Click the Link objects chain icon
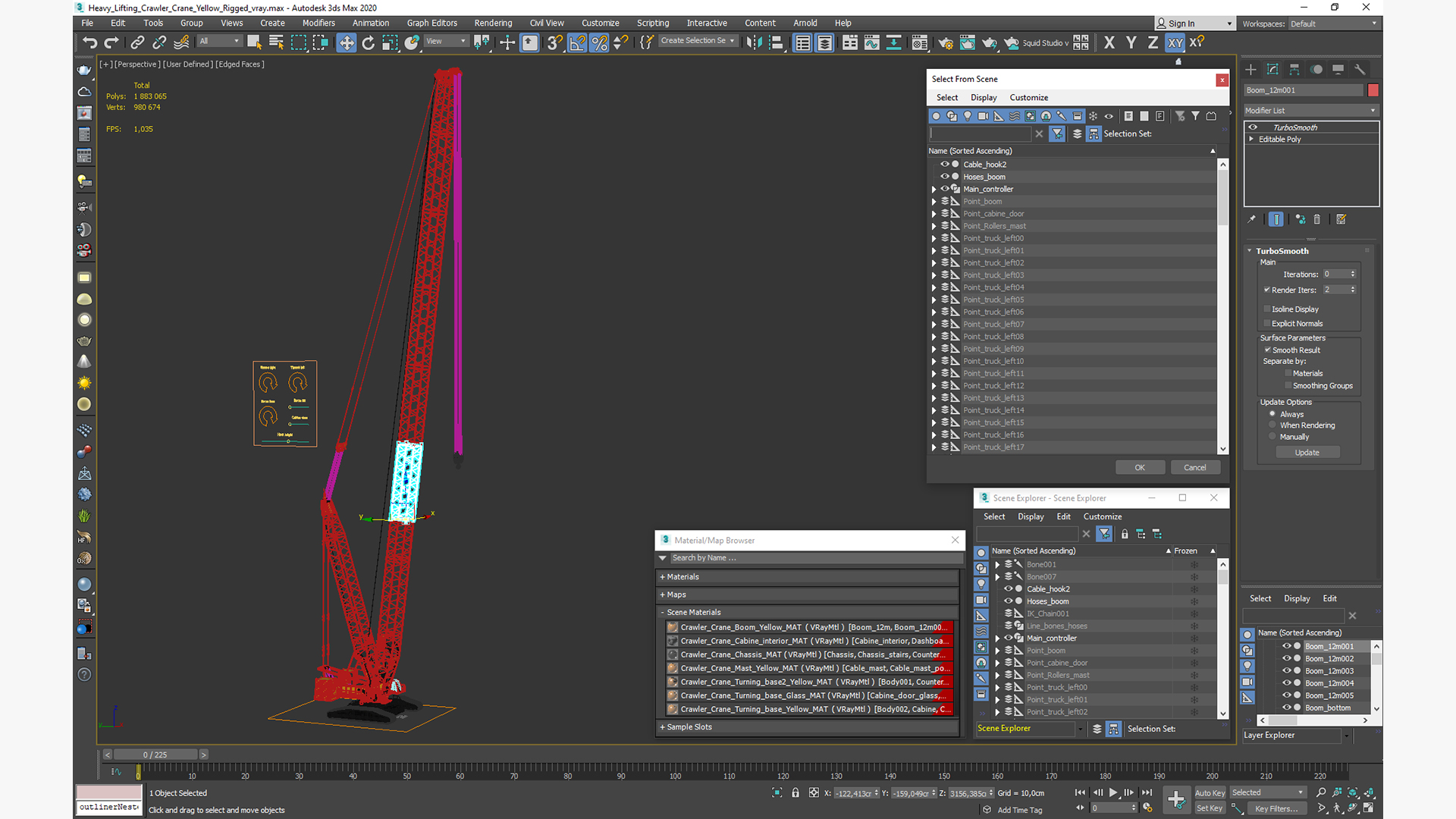1456x819 pixels. (137, 42)
